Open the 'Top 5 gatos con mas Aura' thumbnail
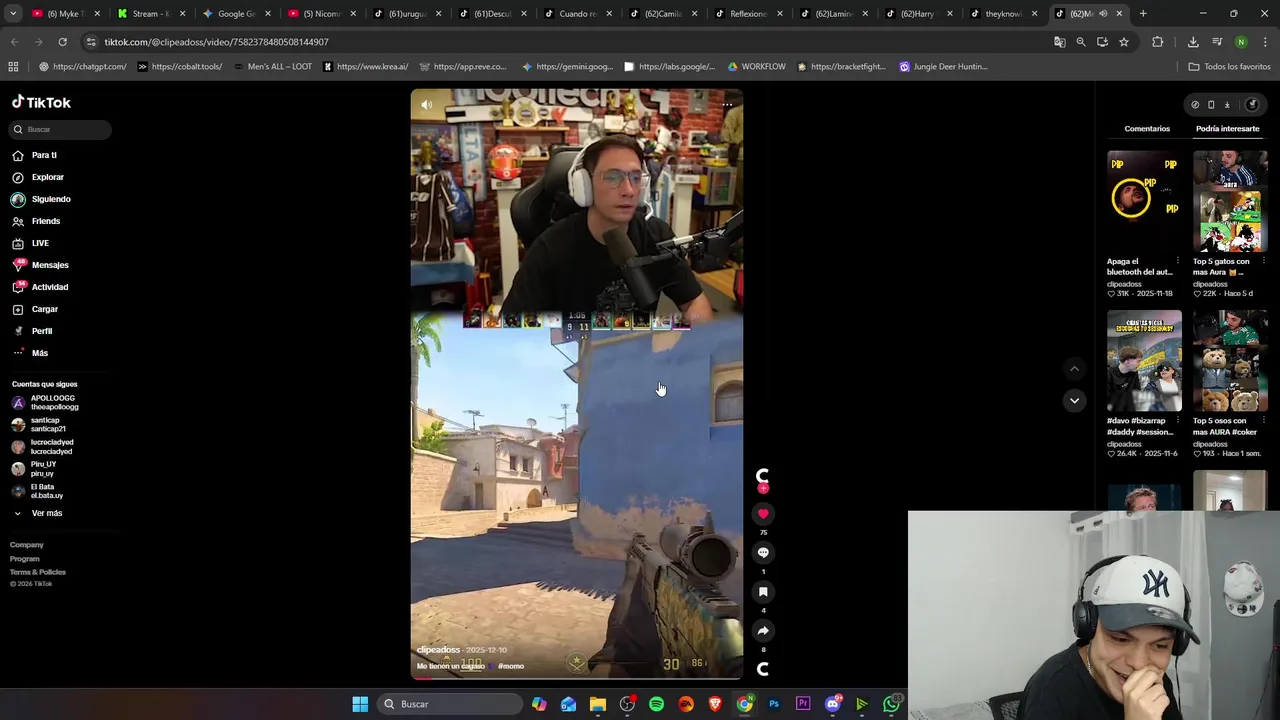The image size is (1280, 720). pyautogui.click(x=1230, y=201)
